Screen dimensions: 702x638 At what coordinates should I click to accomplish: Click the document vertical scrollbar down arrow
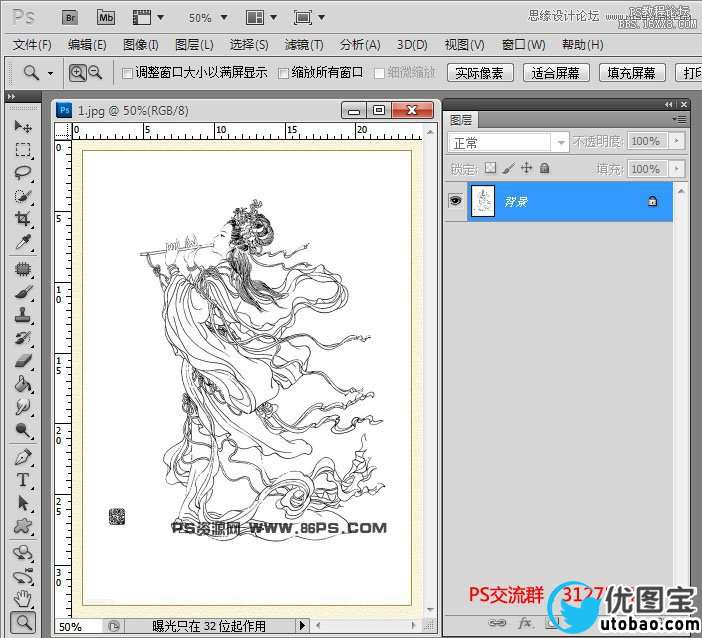430,609
